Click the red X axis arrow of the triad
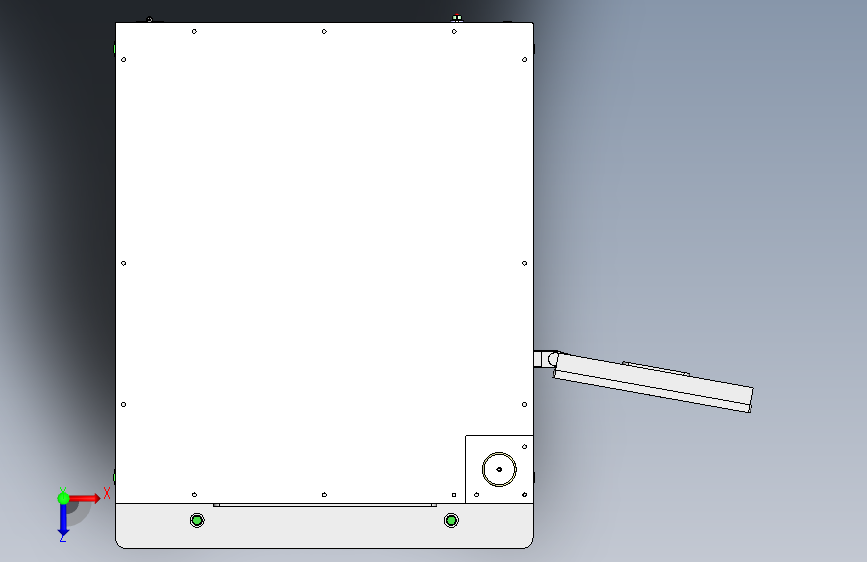867x562 pixels. coord(83,498)
